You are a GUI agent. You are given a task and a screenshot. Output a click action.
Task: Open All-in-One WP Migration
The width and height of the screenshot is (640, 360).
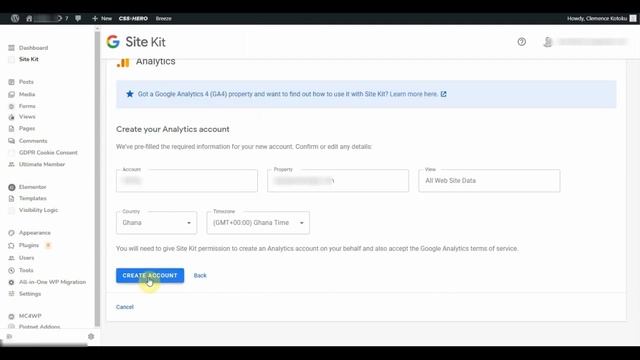(x=52, y=282)
